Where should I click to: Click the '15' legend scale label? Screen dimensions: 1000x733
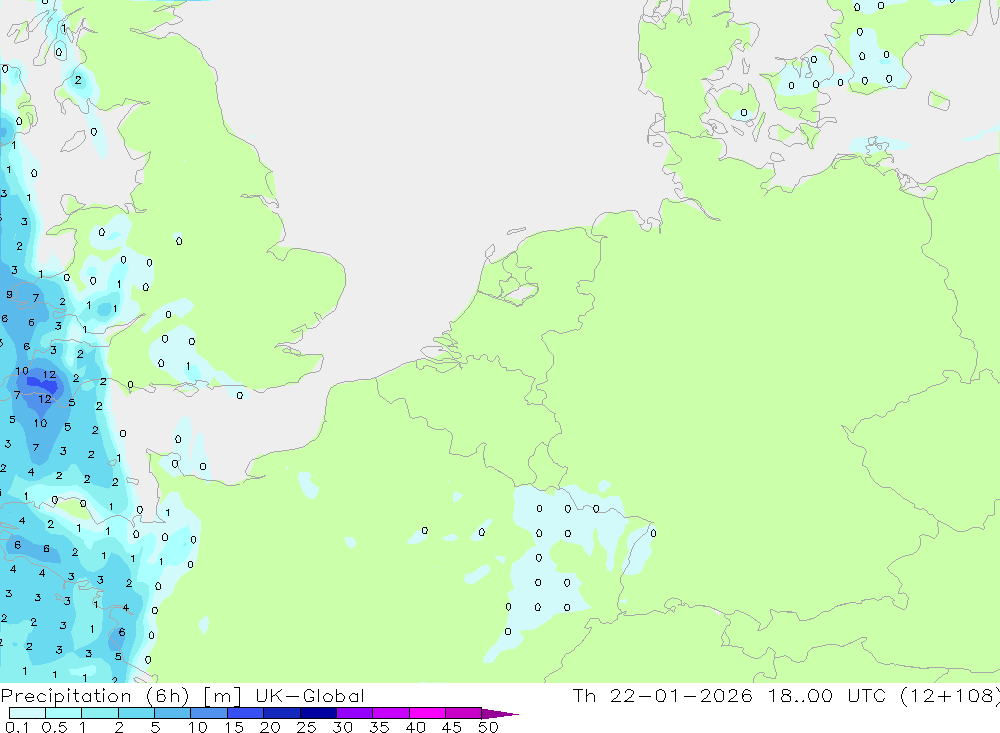coord(234,727)
